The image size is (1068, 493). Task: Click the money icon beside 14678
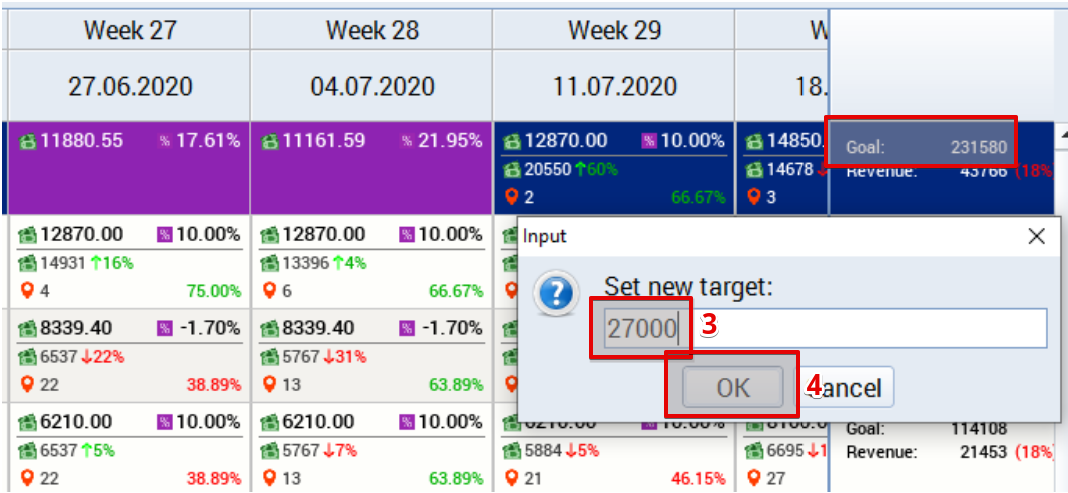click(755, 170)
